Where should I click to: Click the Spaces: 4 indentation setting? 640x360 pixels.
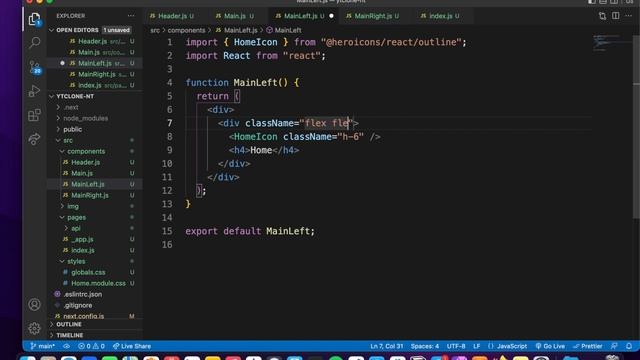tap(424, 346)
